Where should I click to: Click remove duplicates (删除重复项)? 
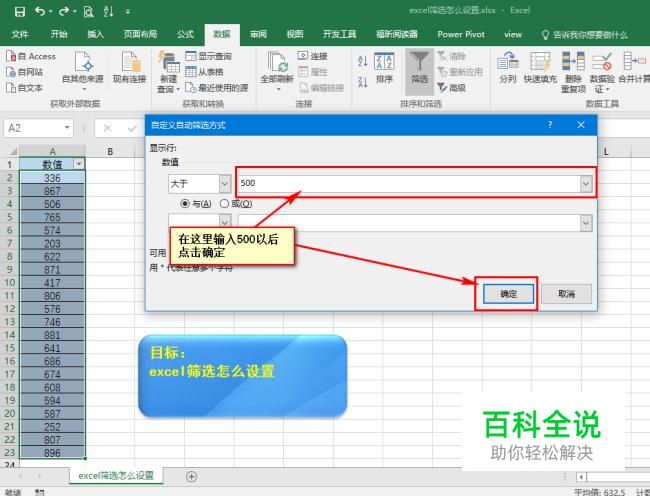(x=573, y=73)
